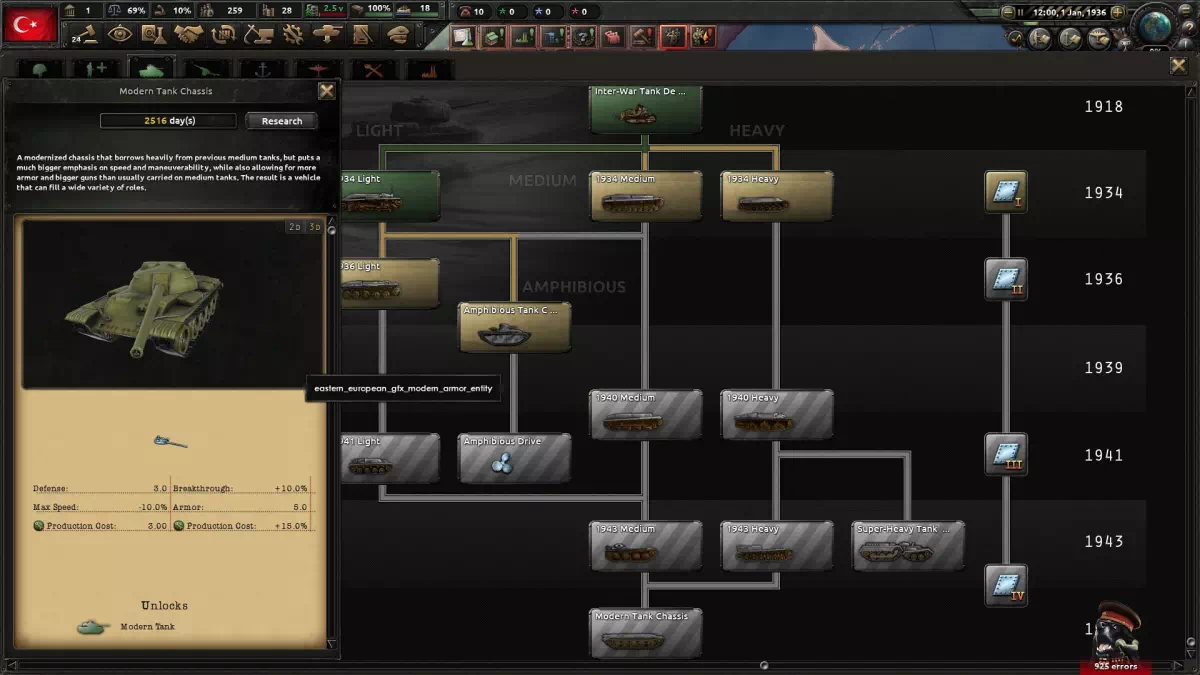Select the armor upgrade IV node
The height and width of the screenshot is (675, 1200).
pos(1005,585)
